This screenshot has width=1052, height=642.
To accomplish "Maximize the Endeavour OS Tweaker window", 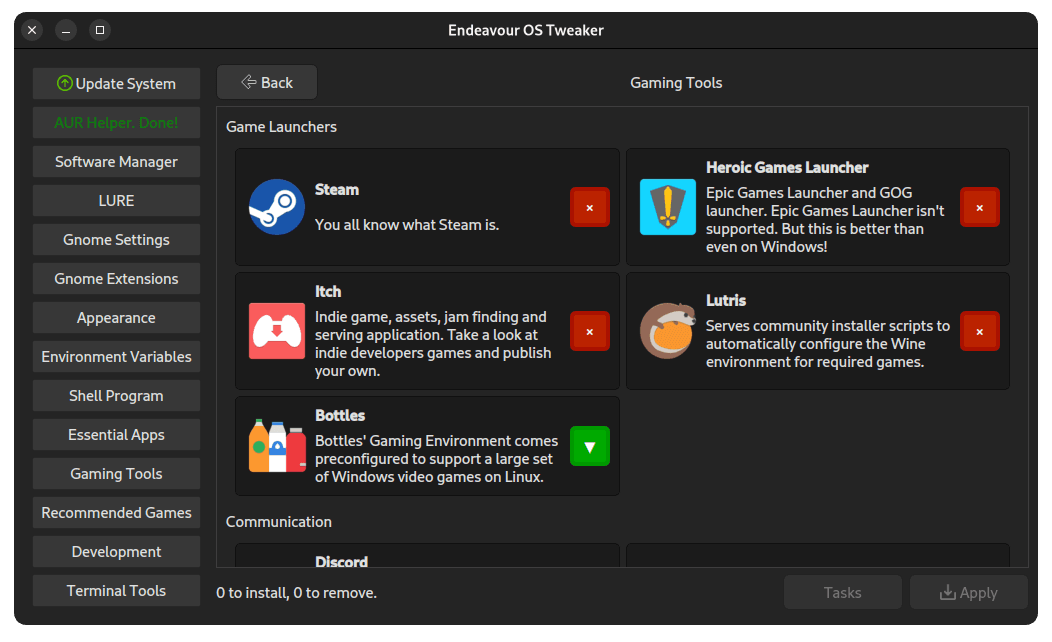I will click(x=100, y=30).
